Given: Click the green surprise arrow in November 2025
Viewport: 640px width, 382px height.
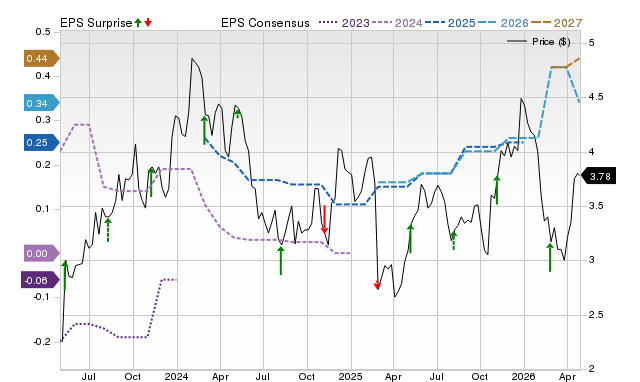Looking at the screenshot, I should 497,190.
